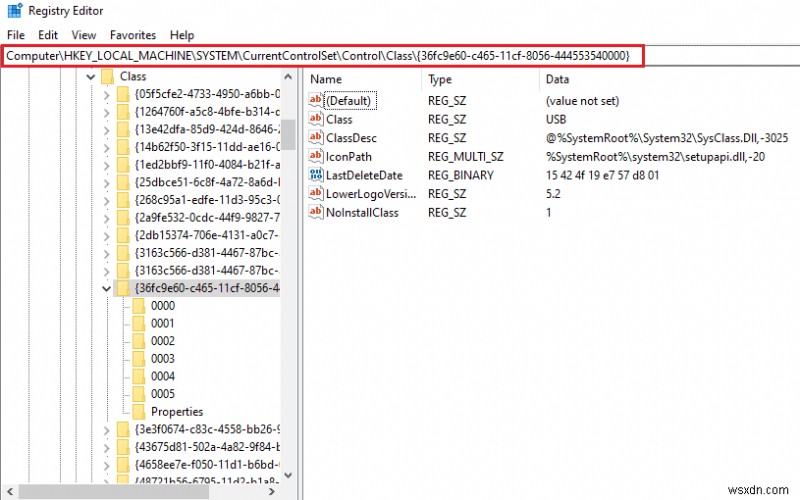Screen dimensions: 800x500
Task: Click the LowerLogoVersi... string icon
Action: point(316,193)
